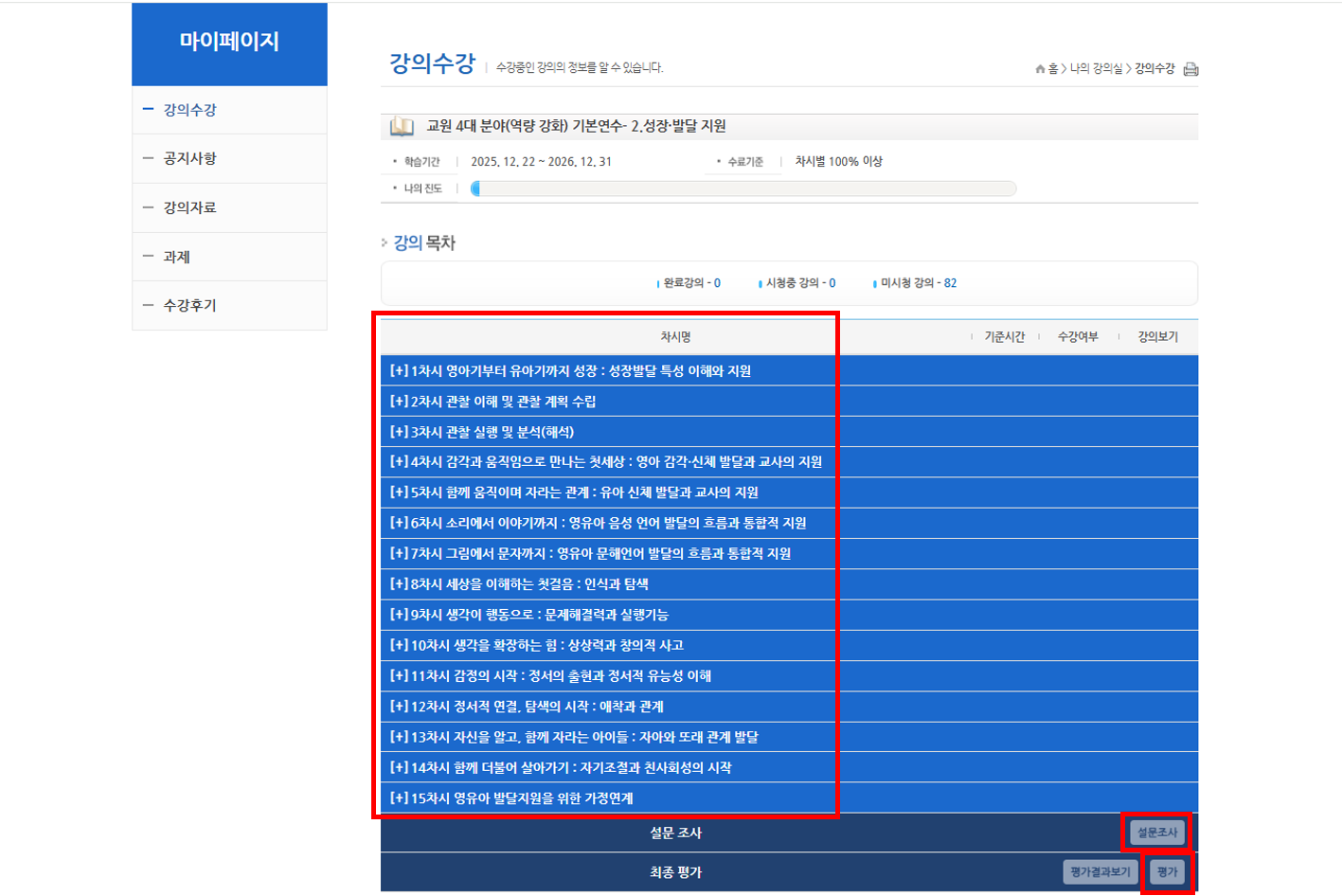
Task: Click 나의 강의실 breadcrumb link
Action: point(1096,69)
